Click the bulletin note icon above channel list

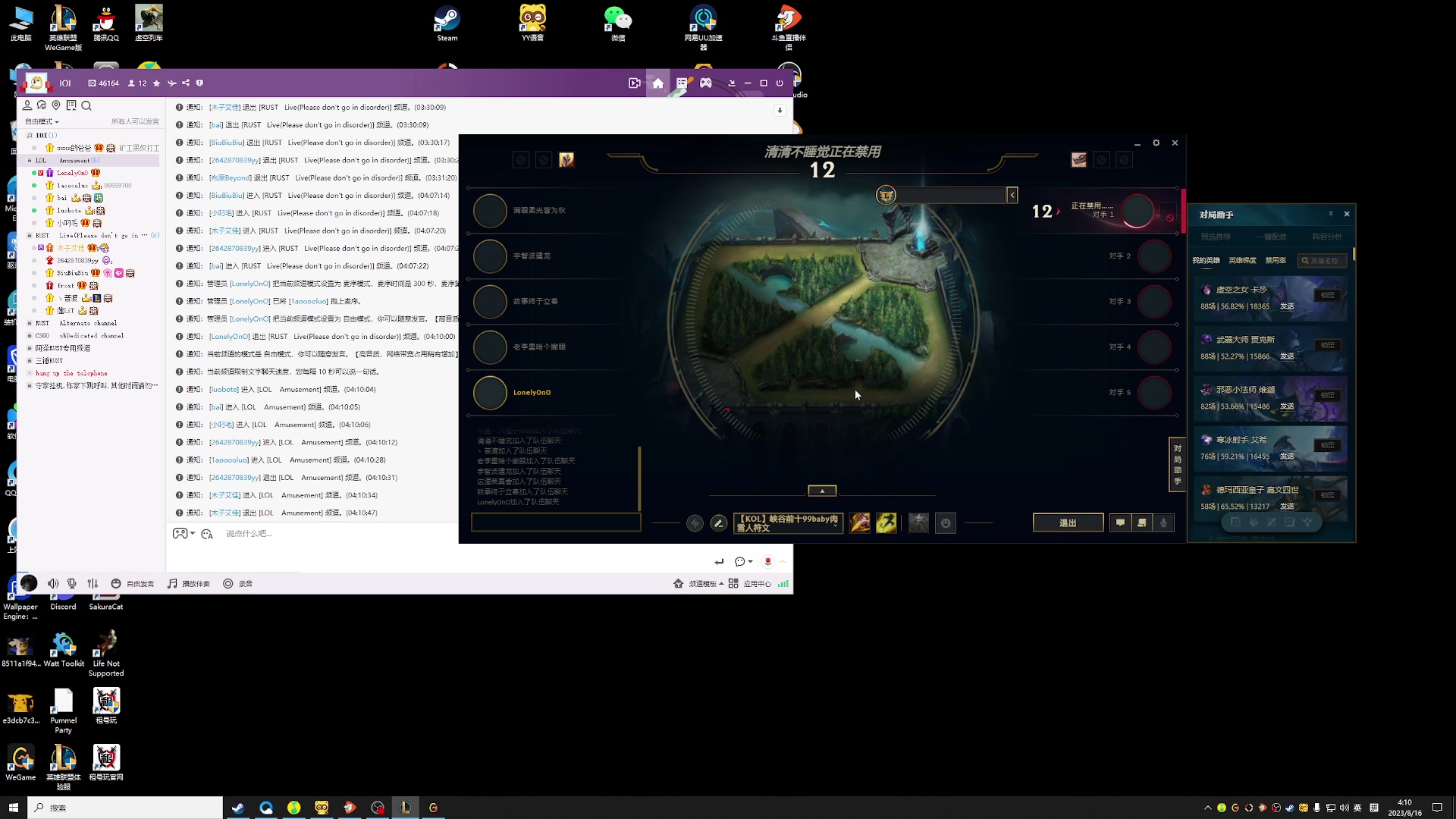[x=71, y=105]
